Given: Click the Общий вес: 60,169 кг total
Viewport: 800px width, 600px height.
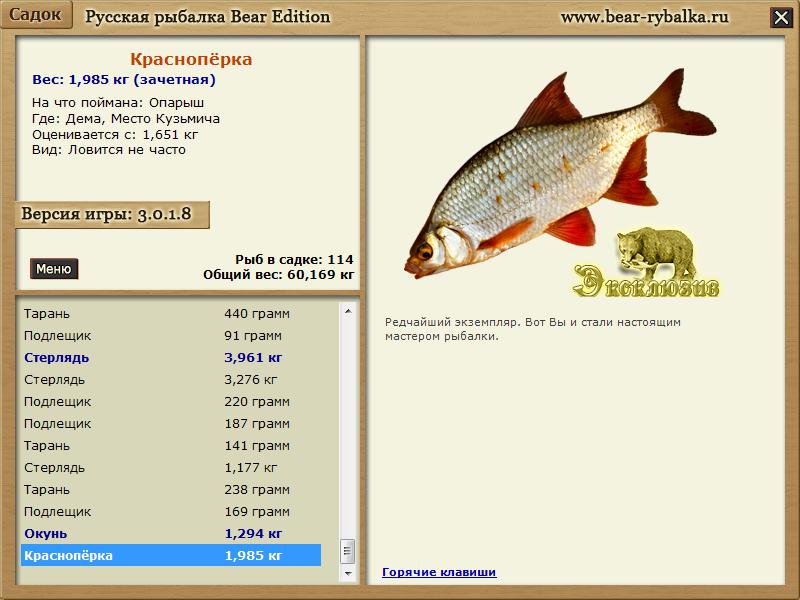Looking at the screenshot, I should 279,274.
